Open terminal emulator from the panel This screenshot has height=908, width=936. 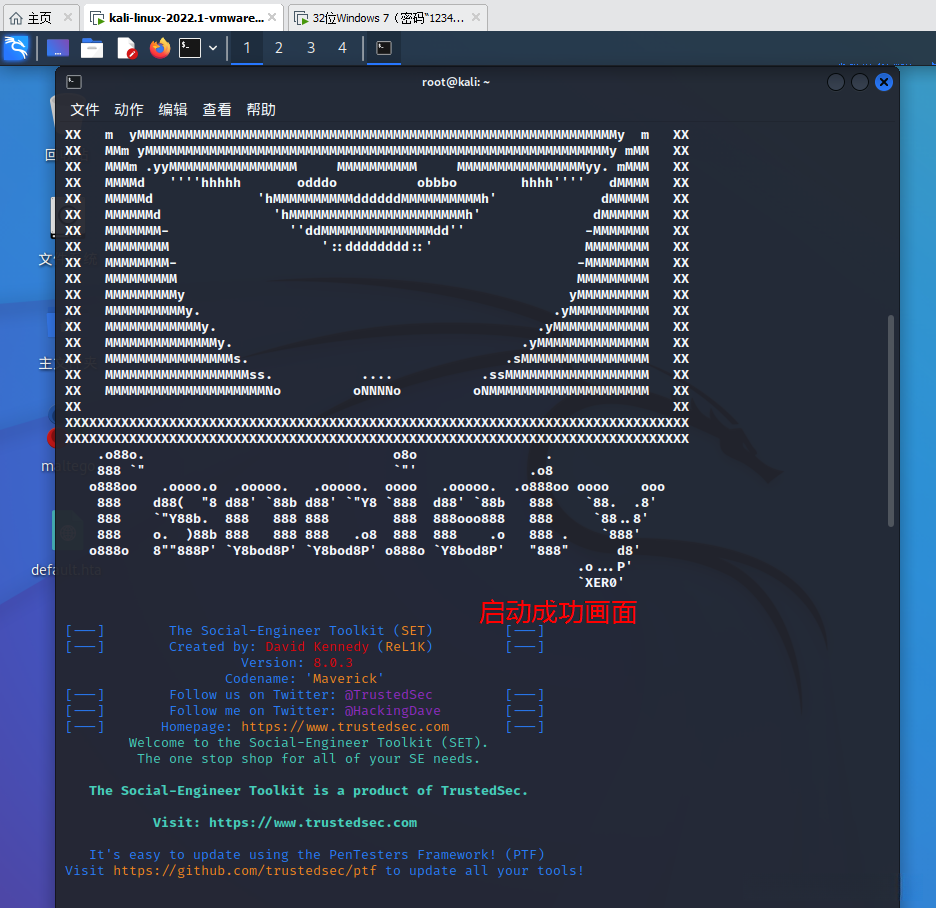(x=190, y=48)
